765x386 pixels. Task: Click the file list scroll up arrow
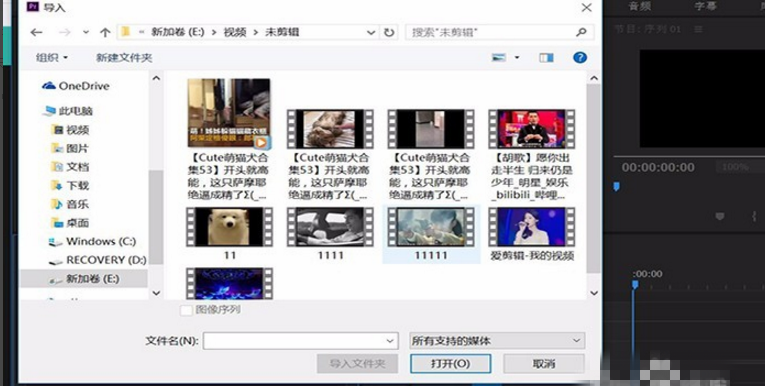point(594,78)
